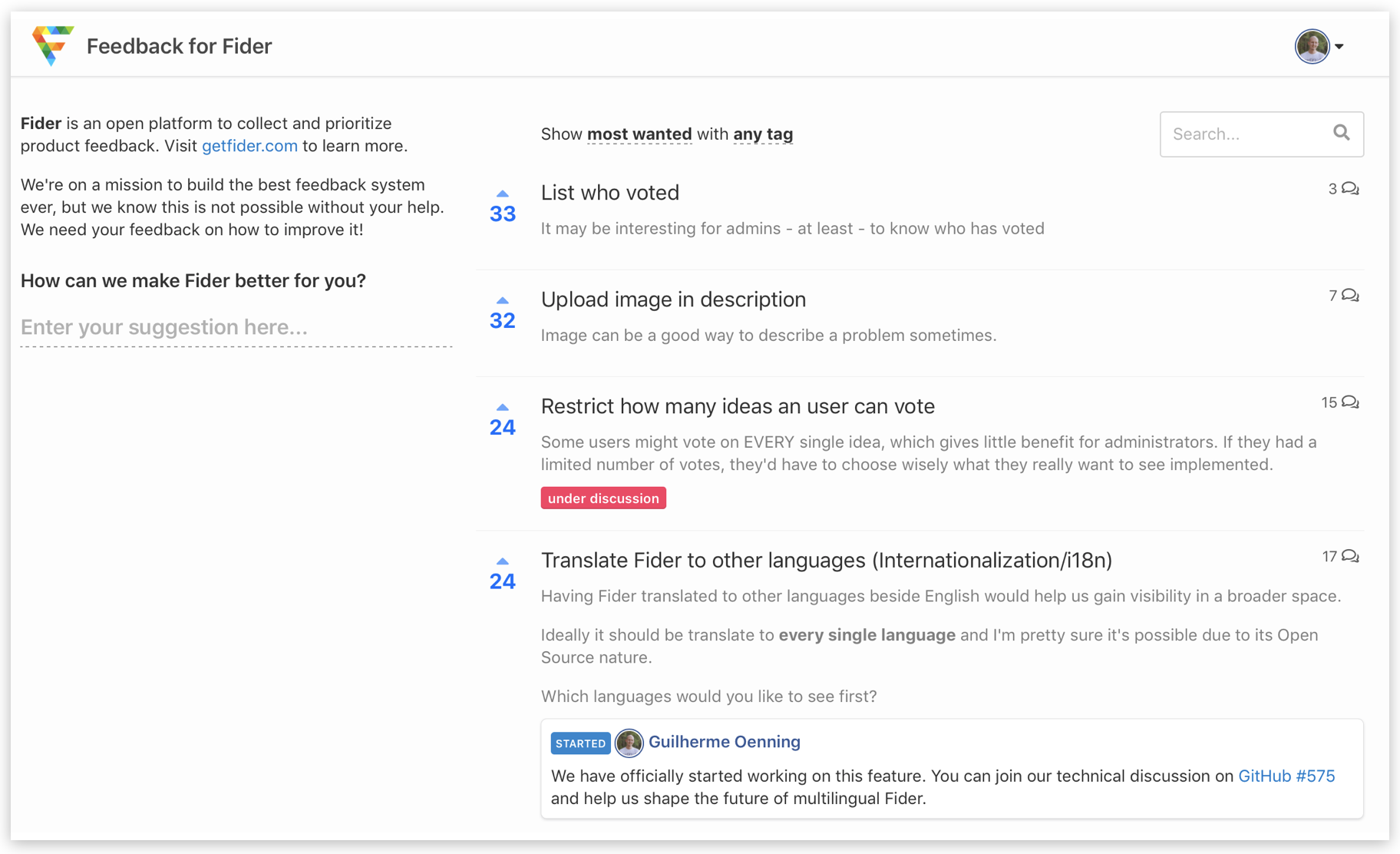Click the name Guilherme Oenning

[725, 742]
